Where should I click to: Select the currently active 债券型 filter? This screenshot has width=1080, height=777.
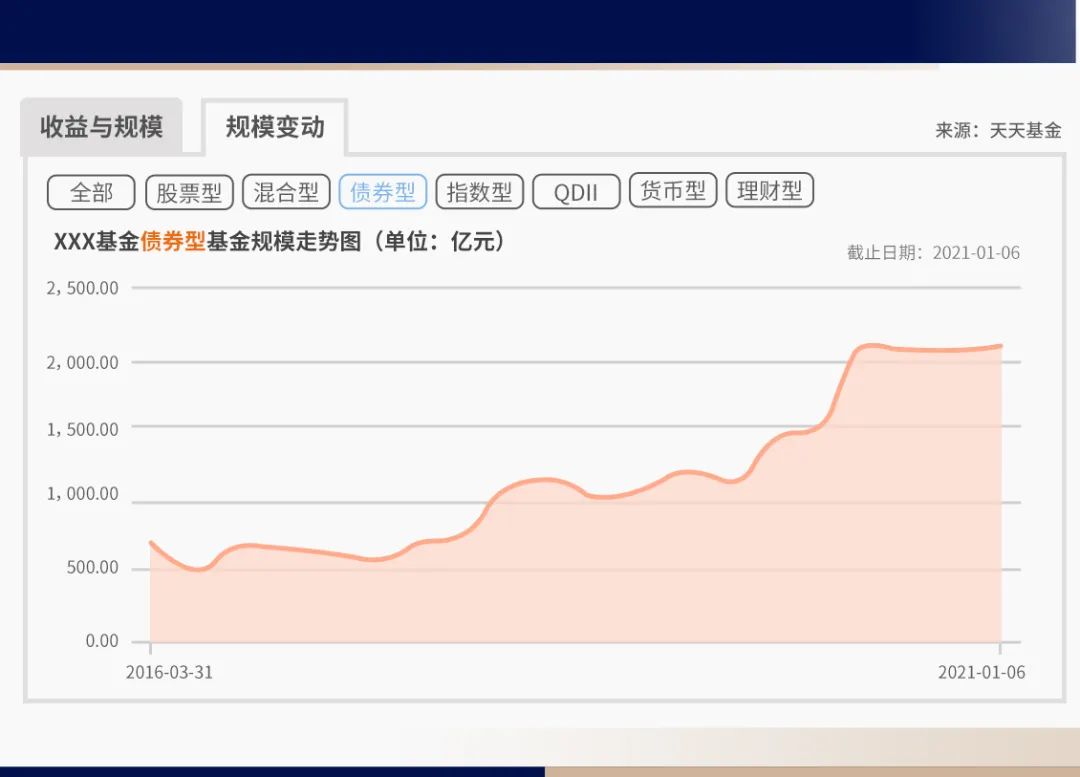click(383, 192)
